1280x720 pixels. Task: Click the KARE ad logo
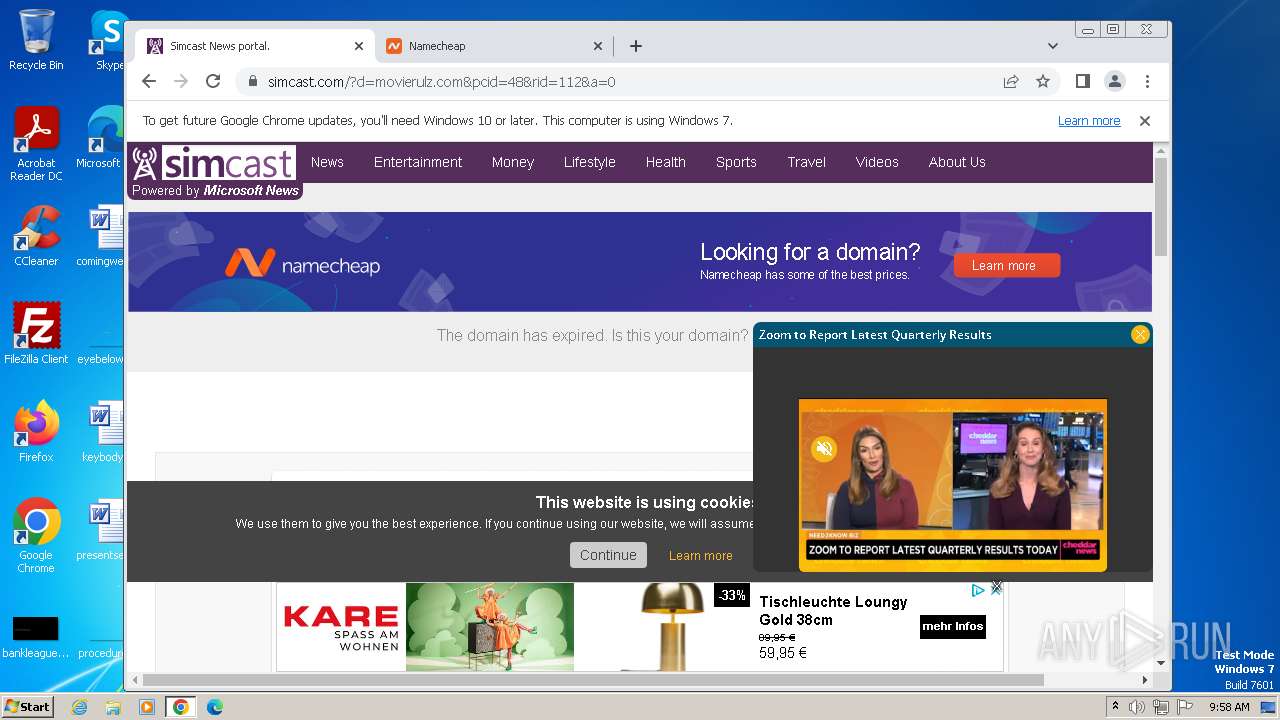point(341,627)
